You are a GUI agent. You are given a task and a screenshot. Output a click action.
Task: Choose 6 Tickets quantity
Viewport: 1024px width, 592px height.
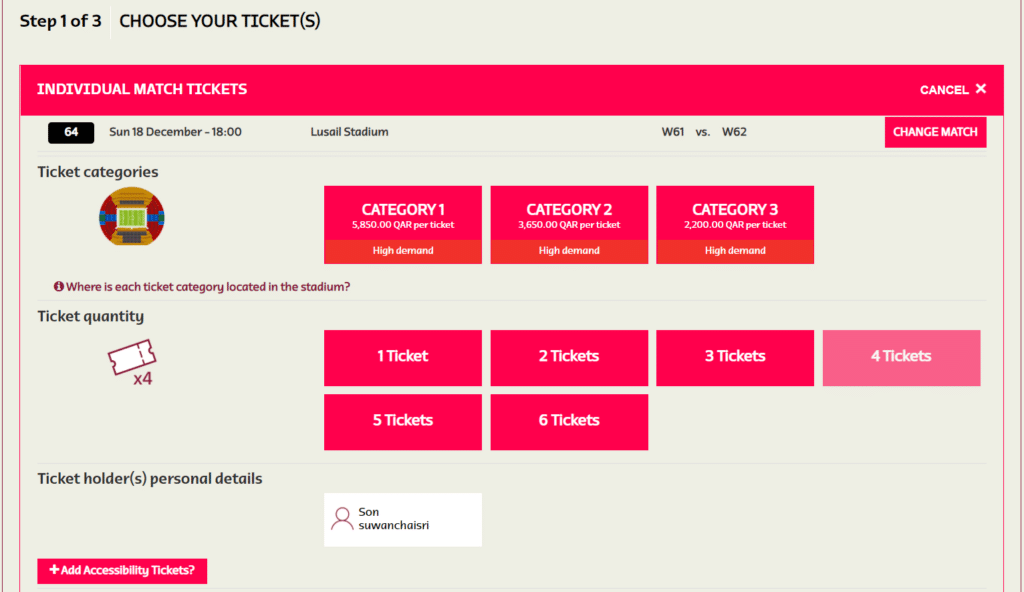pos(569,421)
